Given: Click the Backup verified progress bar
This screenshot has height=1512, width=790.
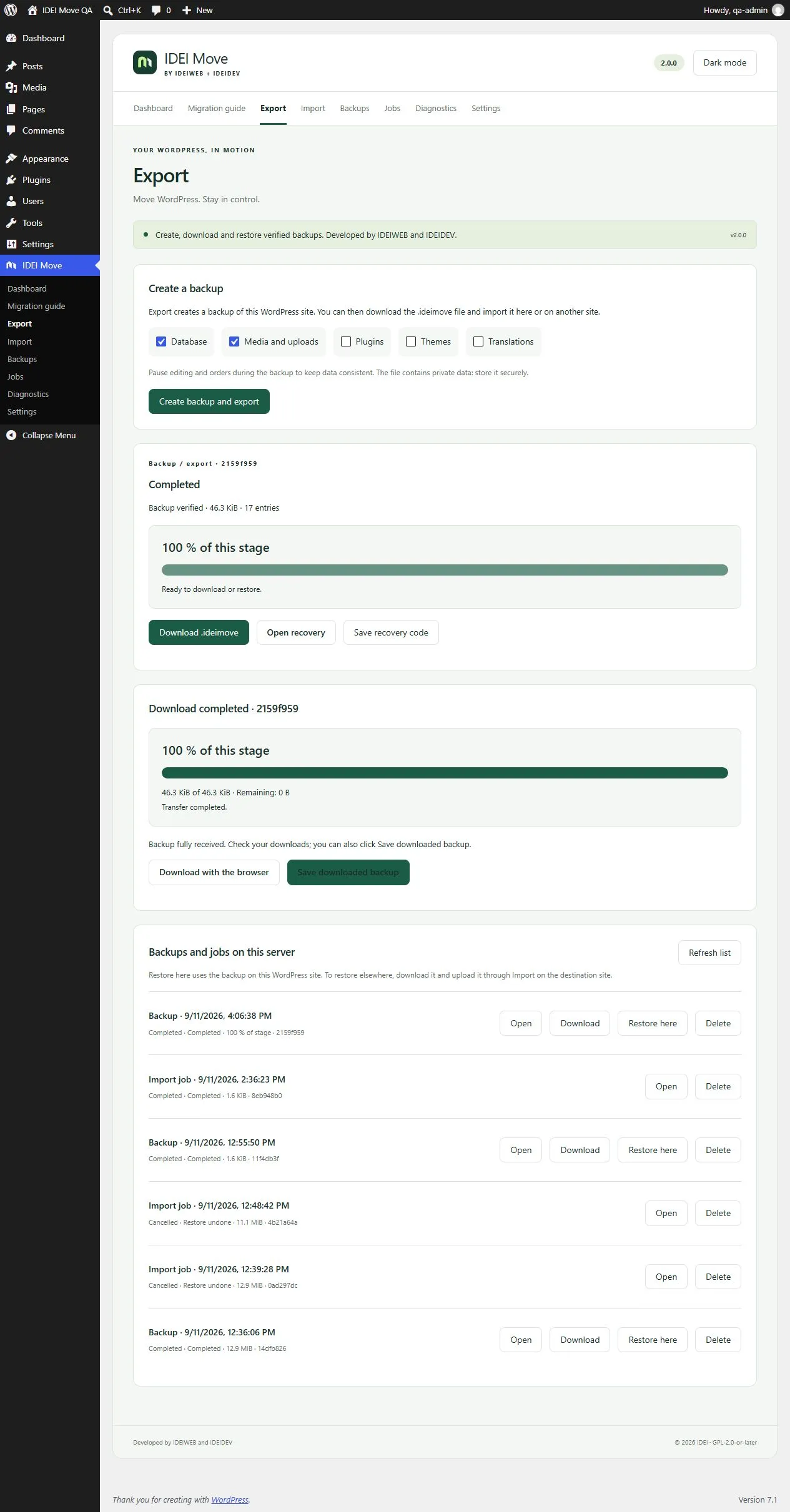Looking at the screenshot, I should coord(445,570).
